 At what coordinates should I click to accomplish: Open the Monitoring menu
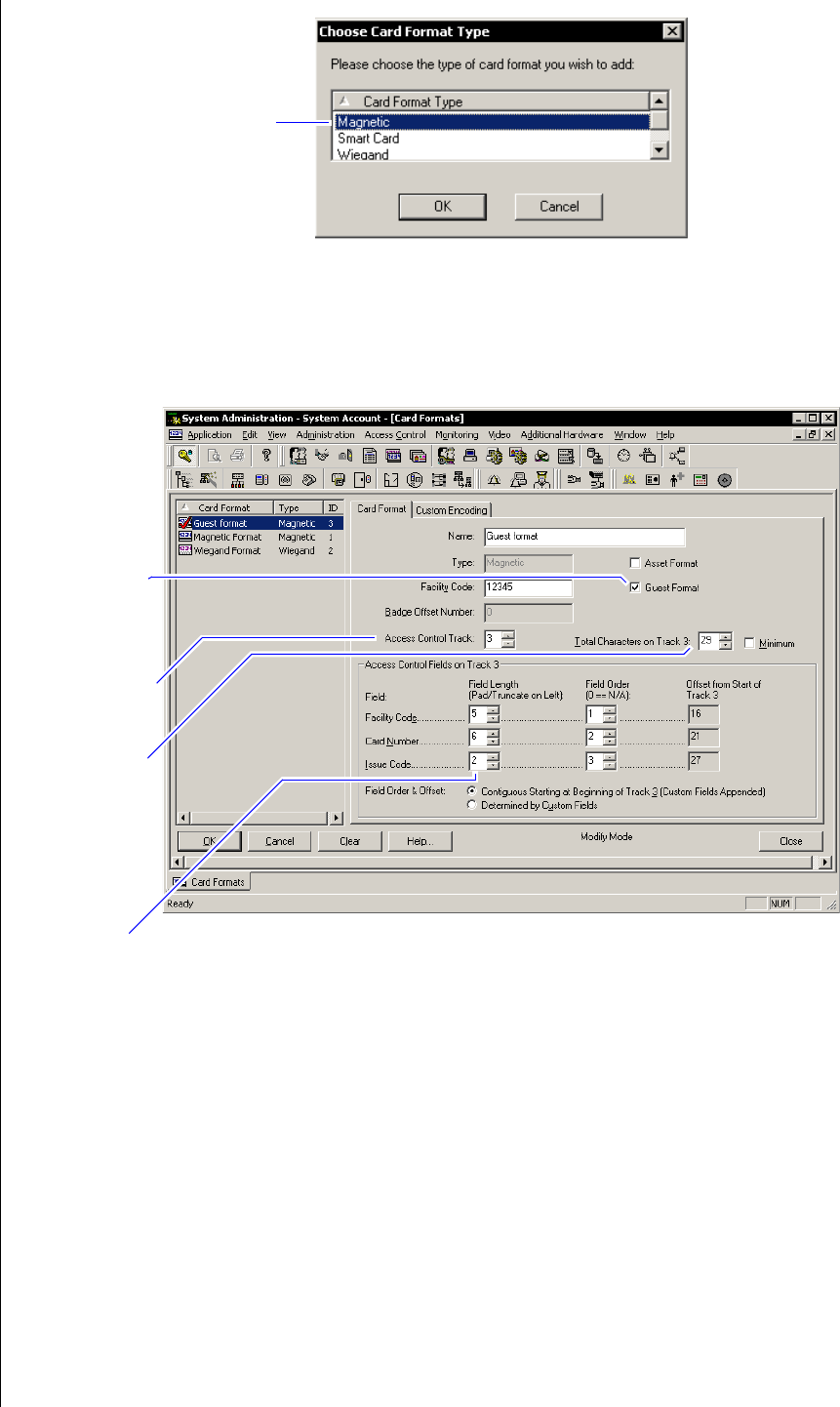tap(458, 434)
